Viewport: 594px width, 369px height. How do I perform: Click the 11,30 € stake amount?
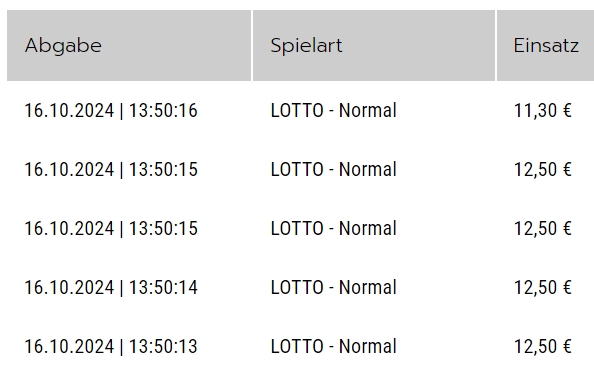(x=542, y=111)
